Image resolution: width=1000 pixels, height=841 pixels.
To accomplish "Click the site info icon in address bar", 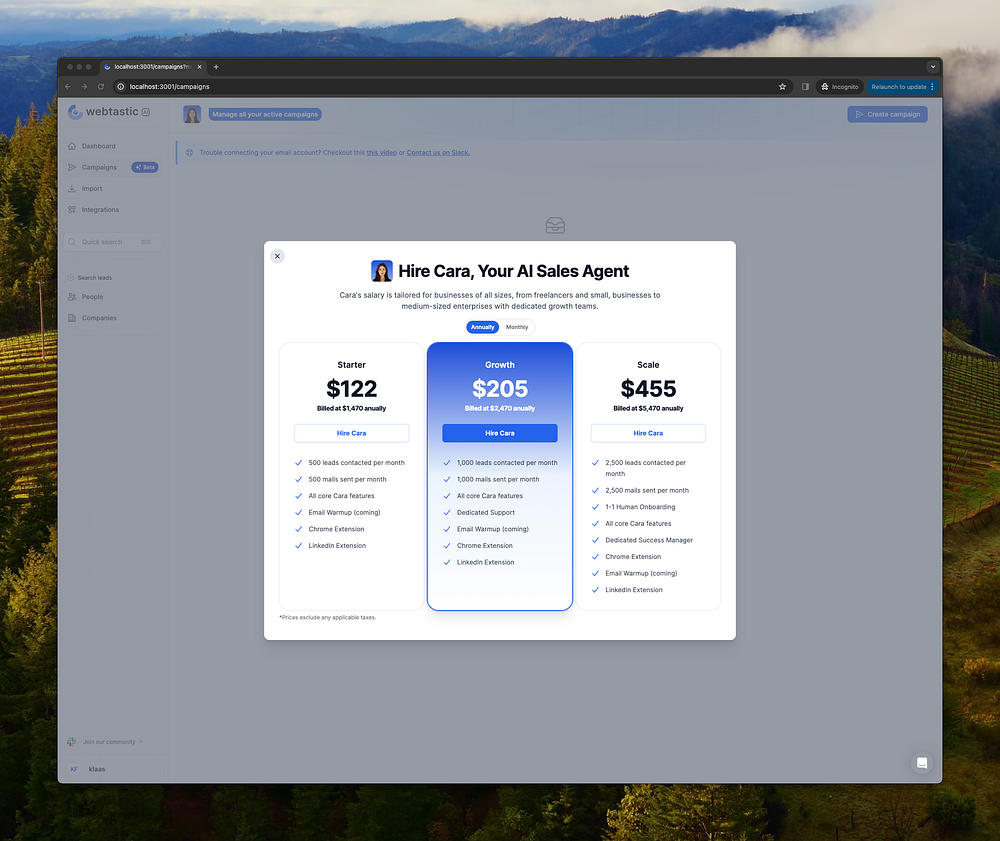I will 121,87.
